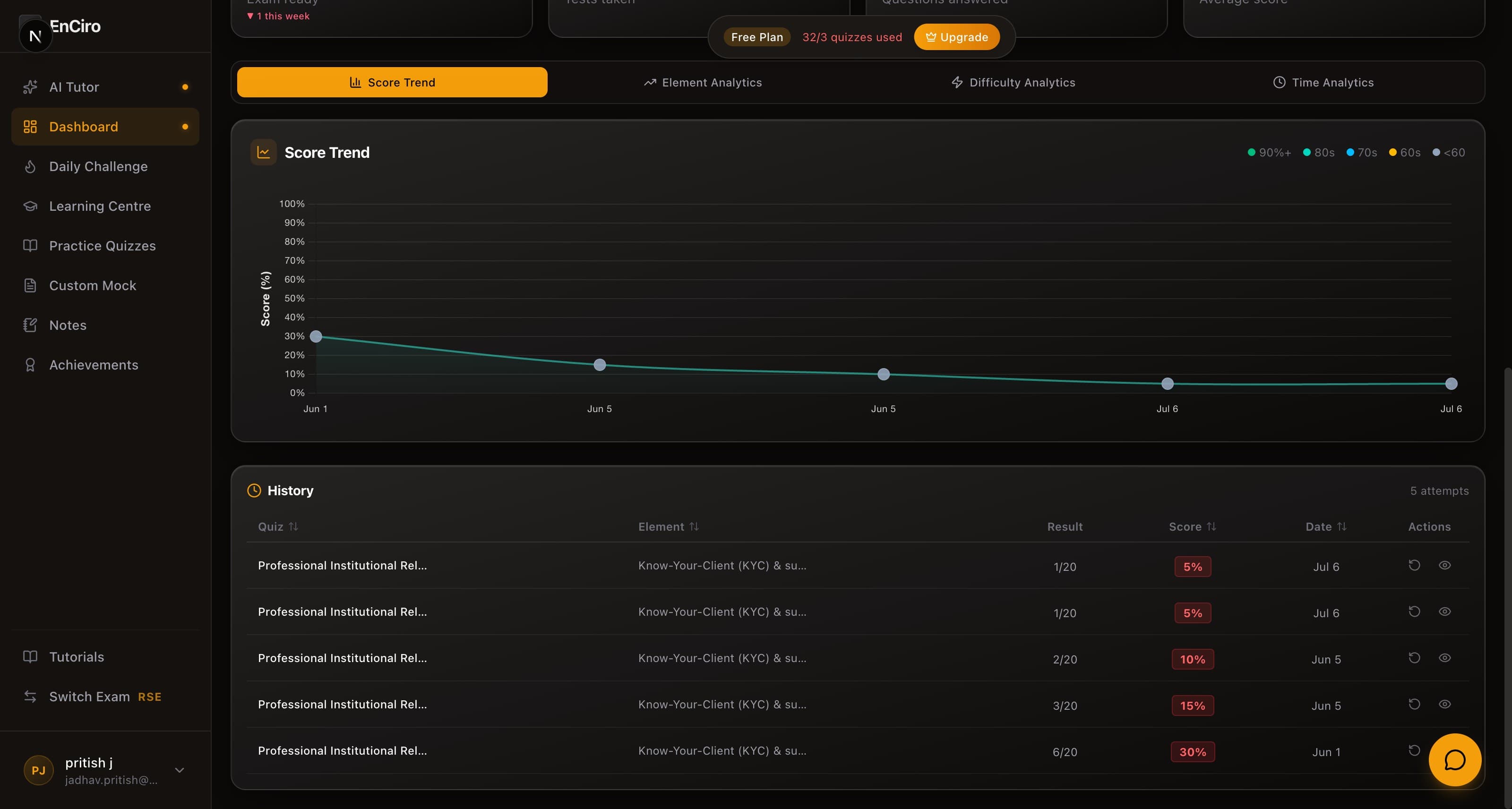Screen dimensions: 1512x809
Task: Open the chat support bubble
Action: point(1454,760)
